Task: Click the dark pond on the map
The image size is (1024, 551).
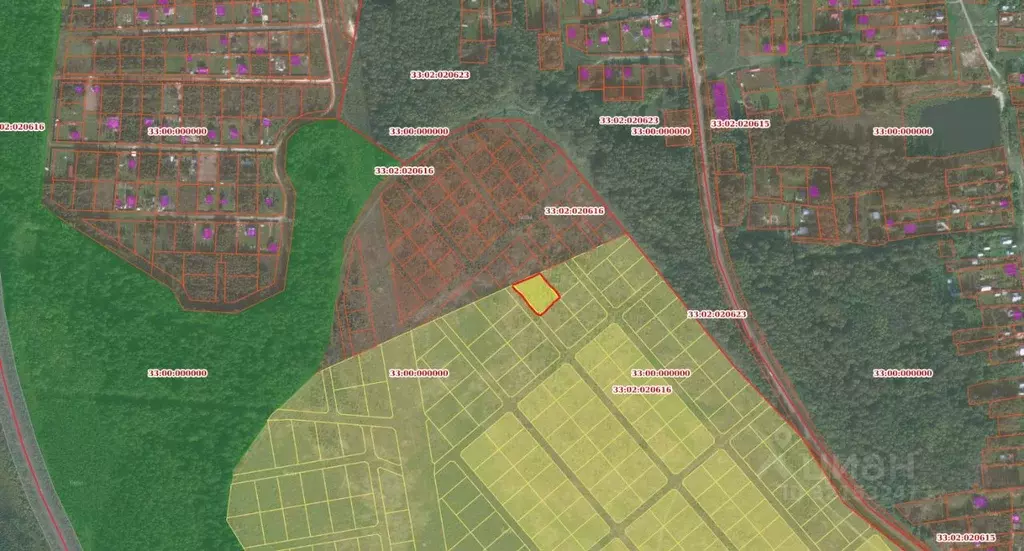Action: [959, 125]
